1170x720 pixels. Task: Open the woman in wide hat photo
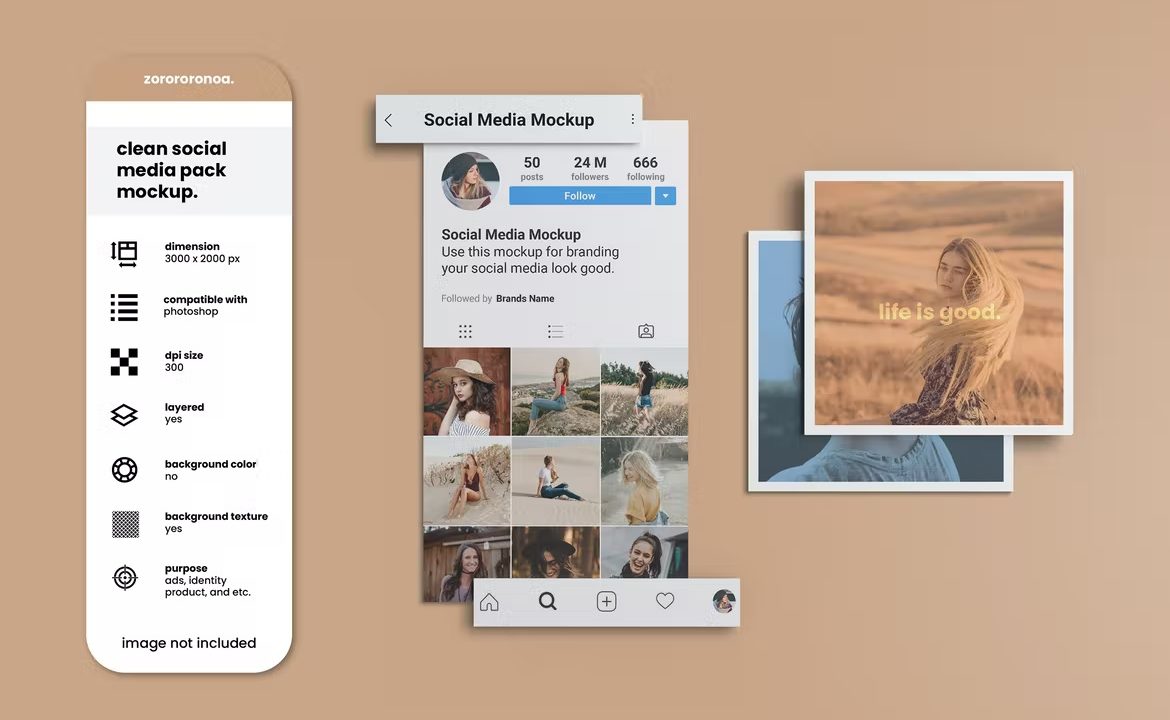point(466,391)
